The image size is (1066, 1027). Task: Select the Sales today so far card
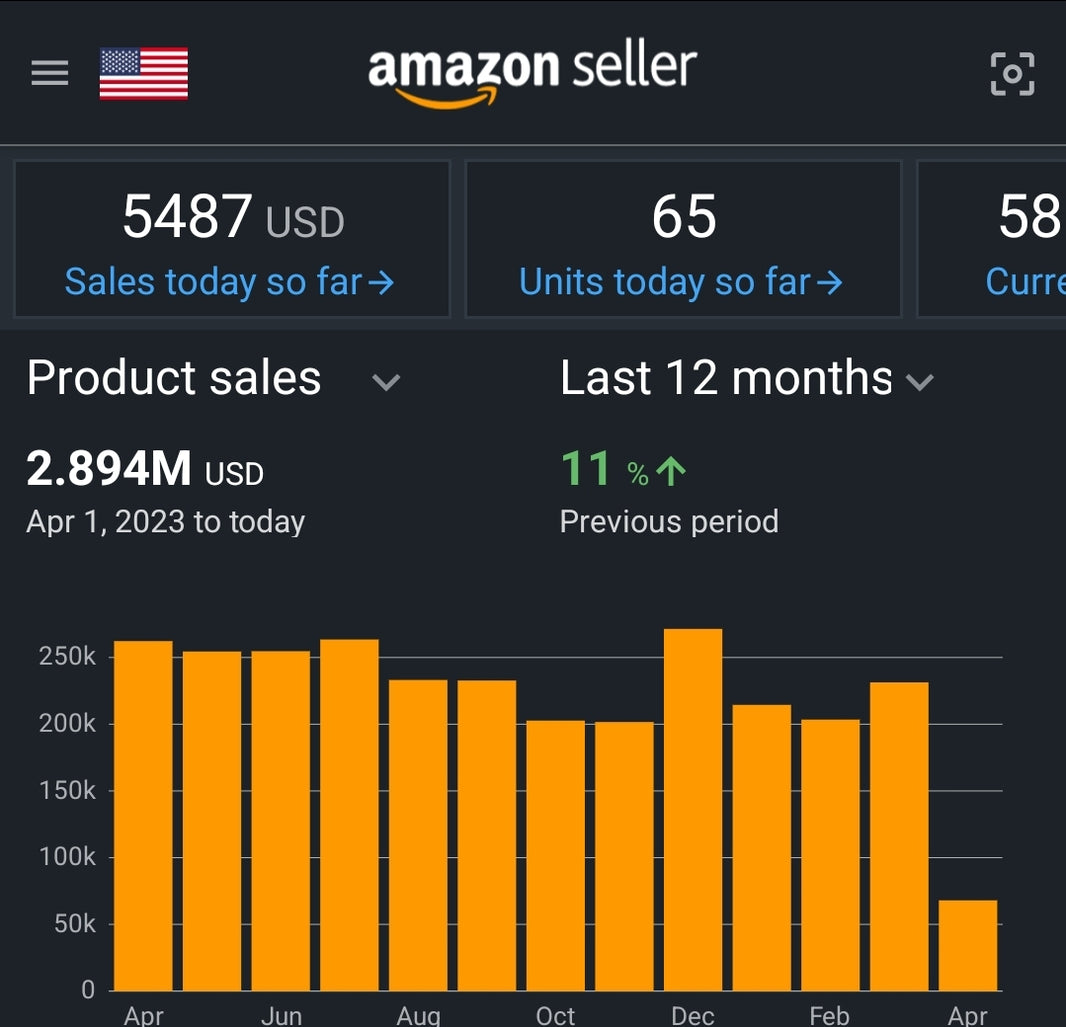click(231, 238)
